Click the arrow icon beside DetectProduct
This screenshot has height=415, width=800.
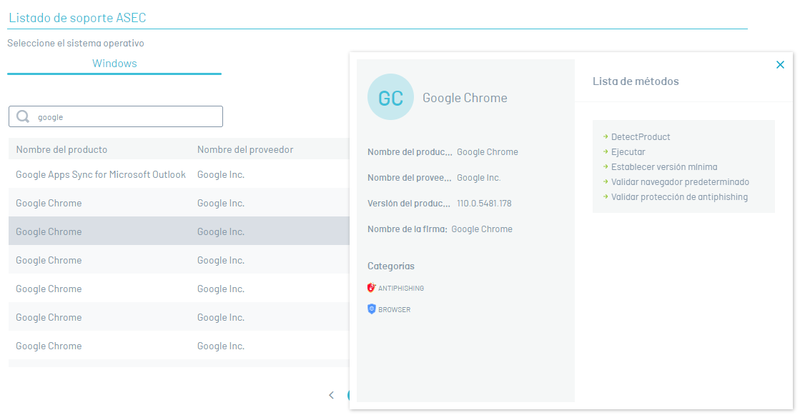click(605, 137)
